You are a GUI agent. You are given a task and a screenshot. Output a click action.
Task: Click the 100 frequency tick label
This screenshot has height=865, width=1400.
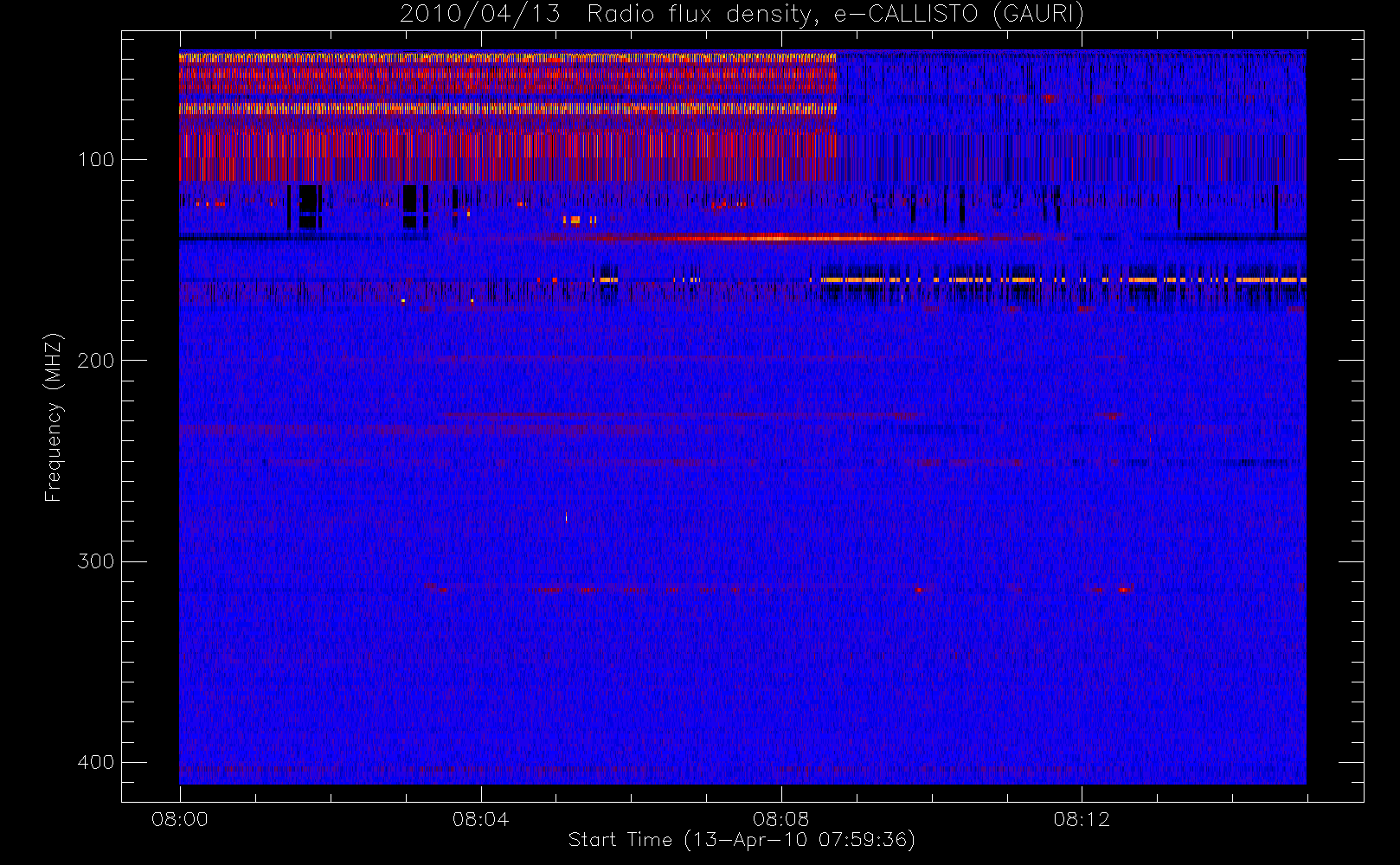pyautogui.click(x=95, y=160)
